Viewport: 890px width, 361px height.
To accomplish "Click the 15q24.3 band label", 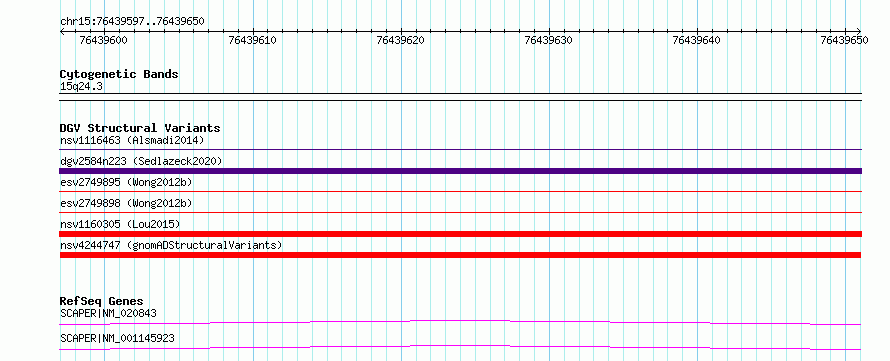I will click(81, 87).
